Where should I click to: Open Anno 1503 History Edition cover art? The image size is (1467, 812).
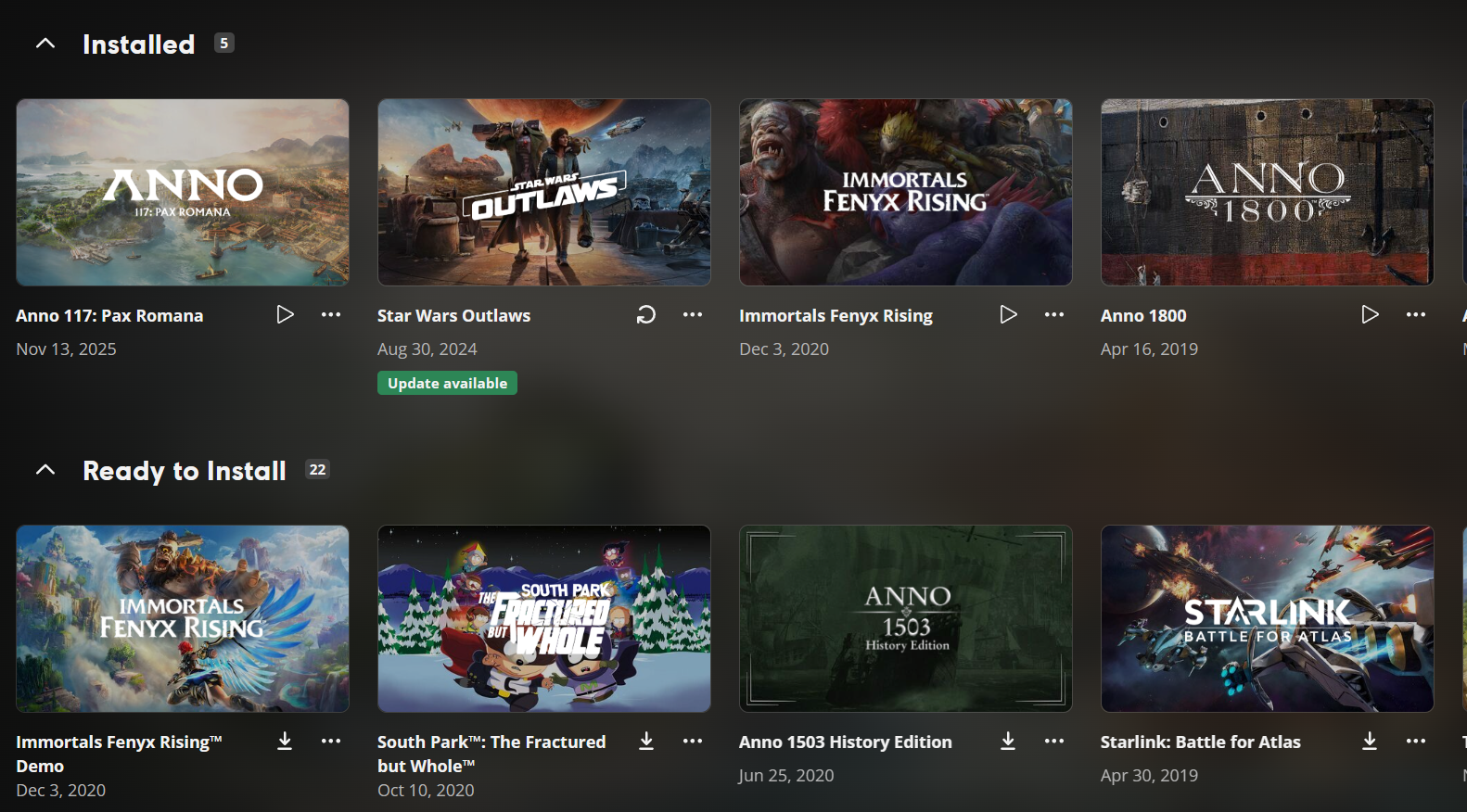coord(906,619)
